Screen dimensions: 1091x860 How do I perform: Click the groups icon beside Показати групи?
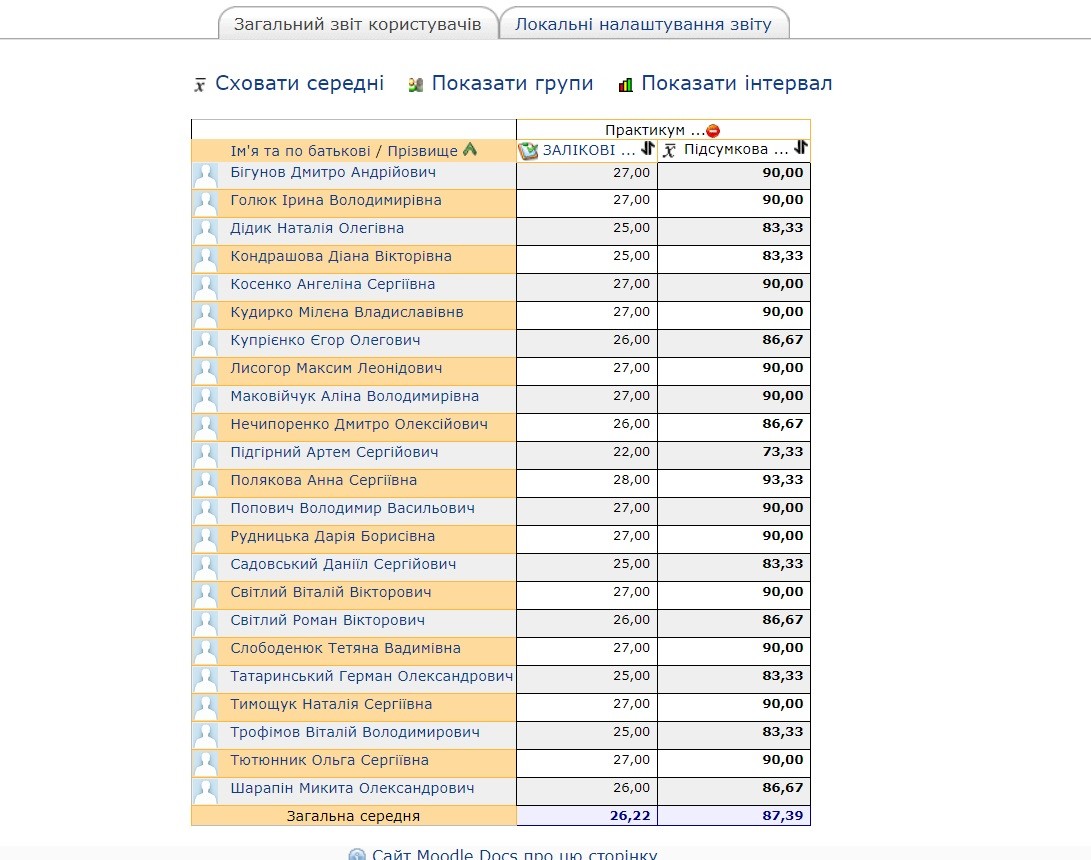click(415, 85)
